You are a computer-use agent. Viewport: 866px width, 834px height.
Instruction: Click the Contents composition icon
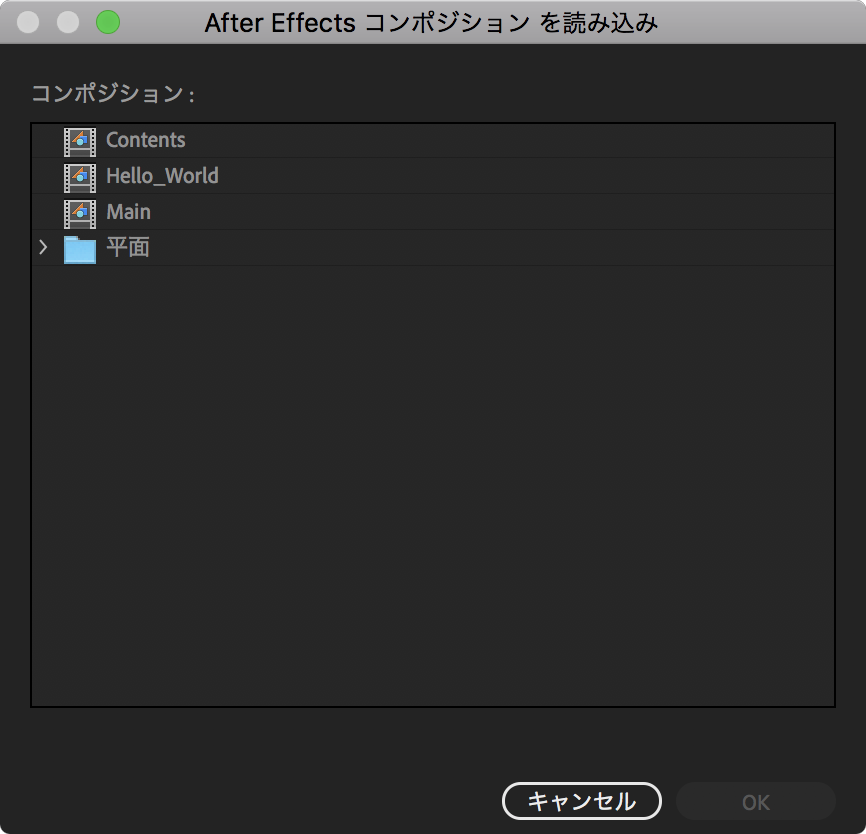(x=80, y=141)
